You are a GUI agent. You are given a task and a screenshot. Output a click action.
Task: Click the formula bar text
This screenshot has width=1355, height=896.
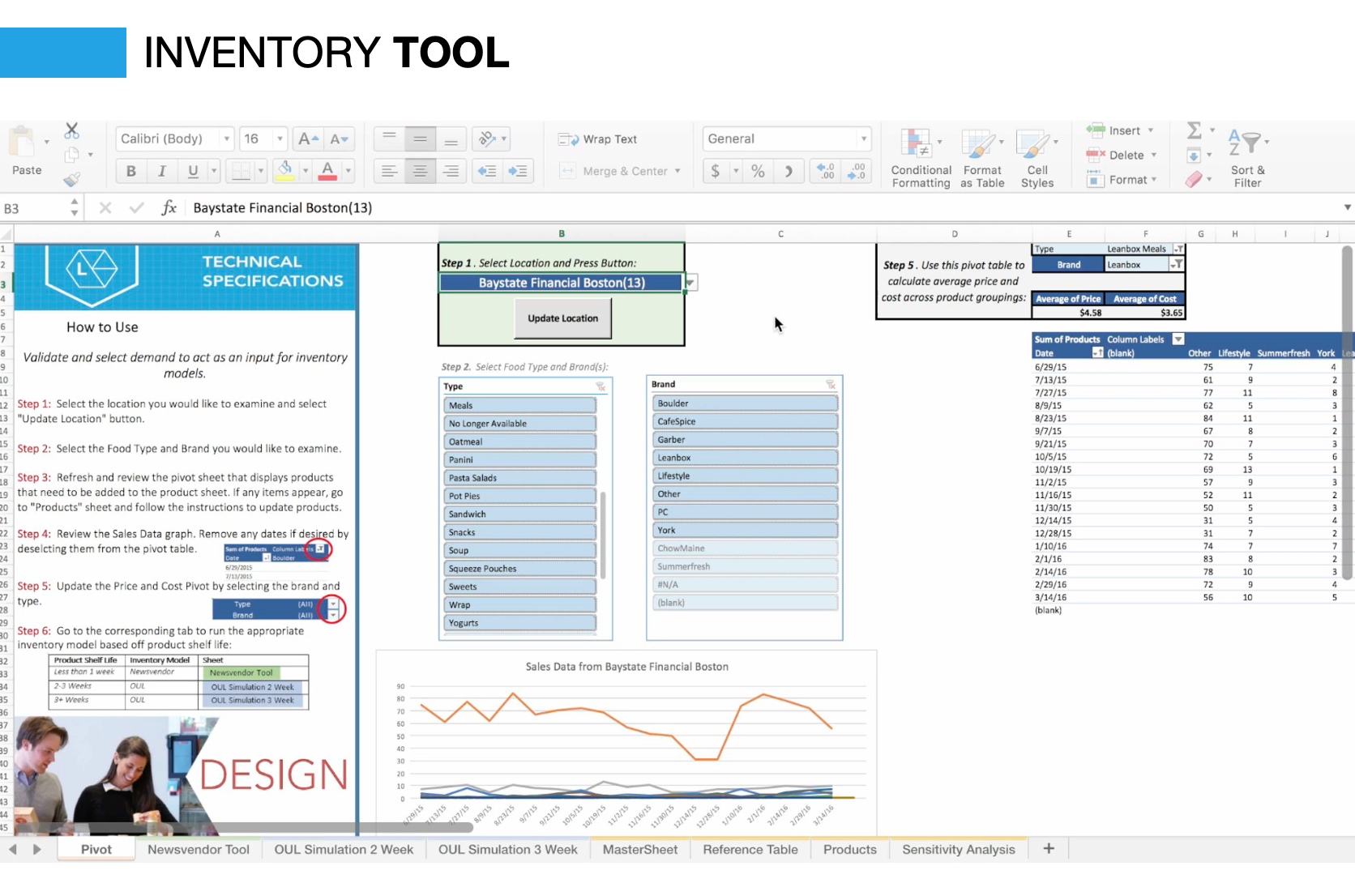pyautogui.click(x=283, y=208)
